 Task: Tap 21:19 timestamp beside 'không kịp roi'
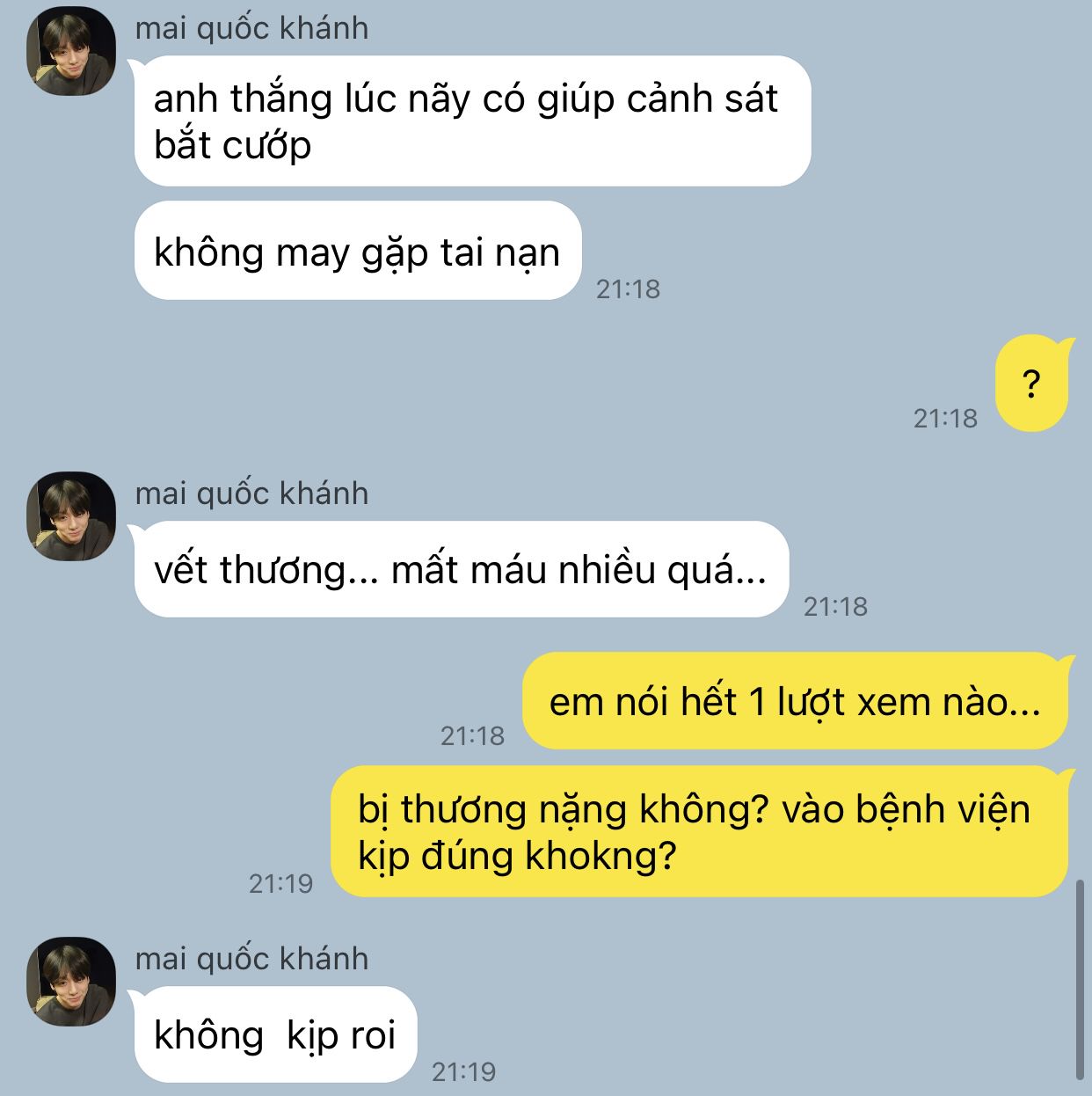pyautogui.click(x=463, y=1071)
